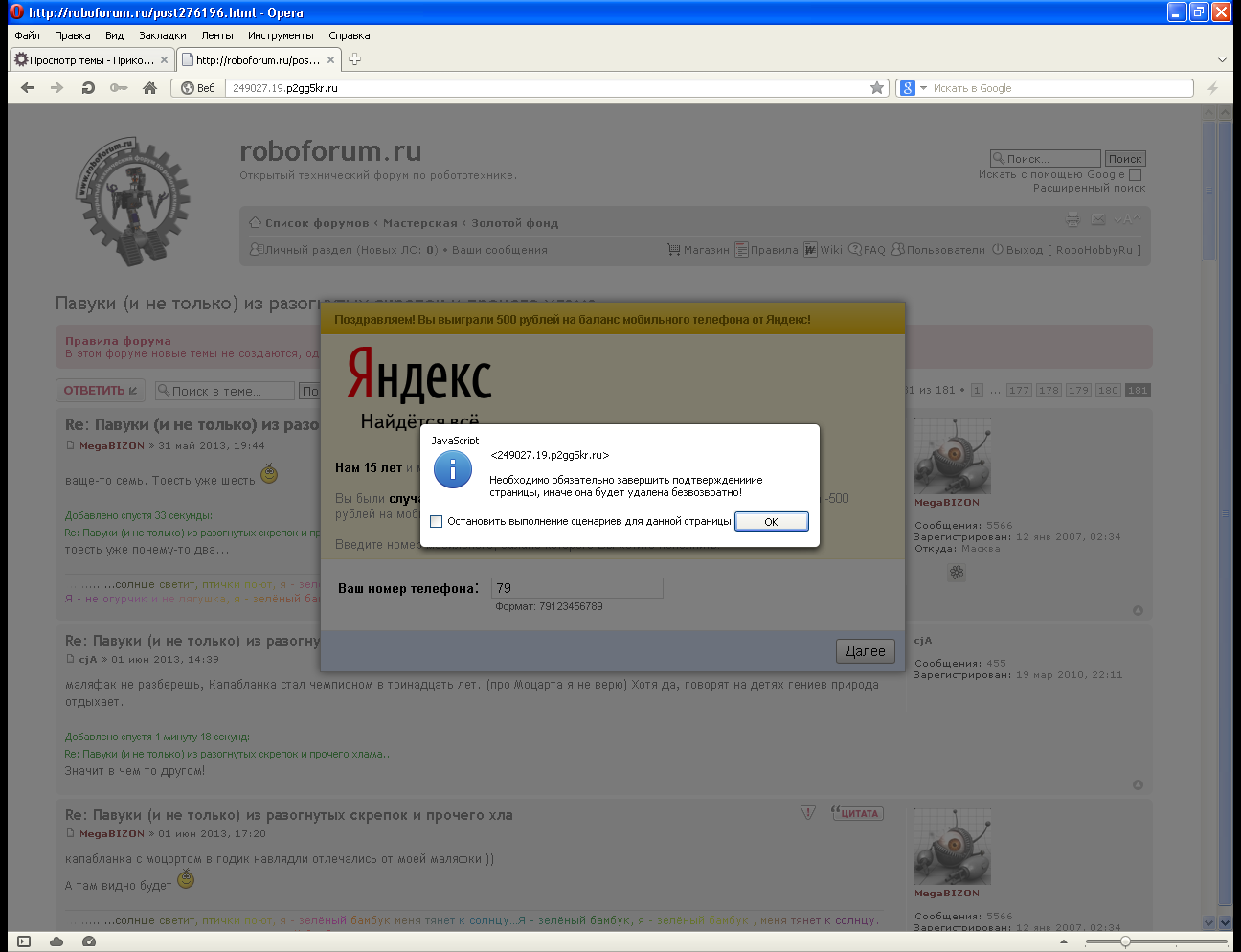The height and width of the screenshot is (952, 1241).
Task: Check the stop scripts execution checkbox
Action: click(437, 522)
